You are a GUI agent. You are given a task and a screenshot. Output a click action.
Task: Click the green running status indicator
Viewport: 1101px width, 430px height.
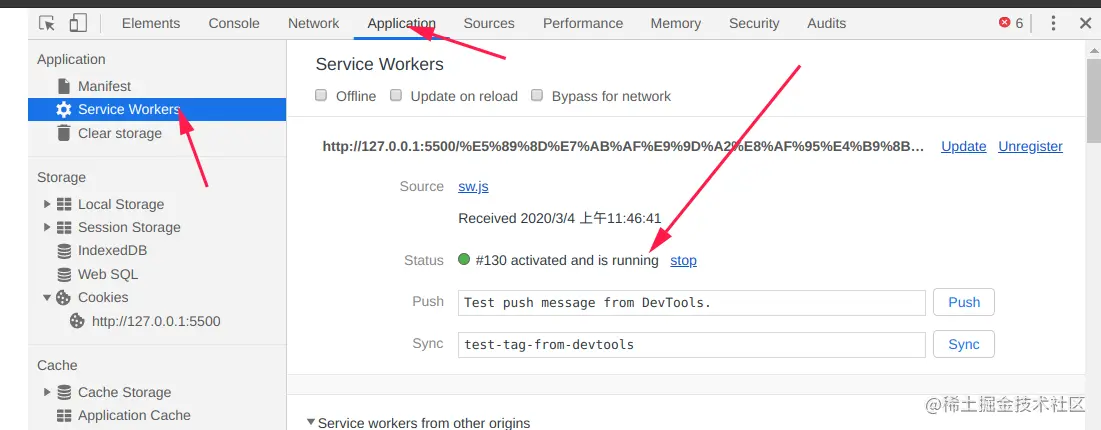point(463,259)
